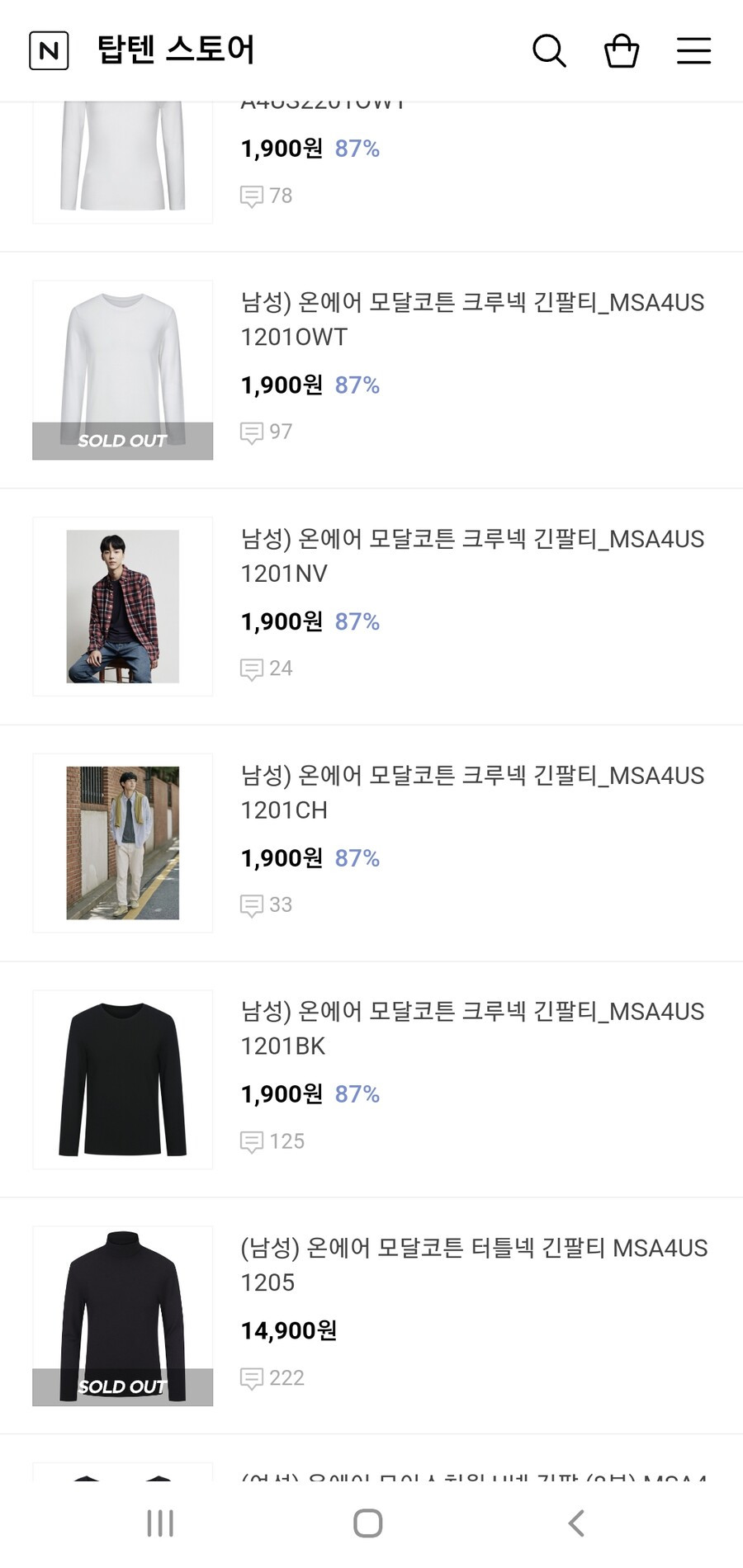Screen dimensions: 743x1568
Task: Tap the Android back arrow
Action: coord(576,1523)
